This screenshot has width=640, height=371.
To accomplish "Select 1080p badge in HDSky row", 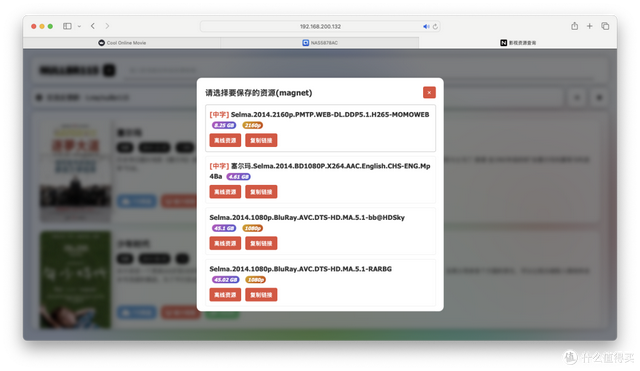I will [253, 228].
